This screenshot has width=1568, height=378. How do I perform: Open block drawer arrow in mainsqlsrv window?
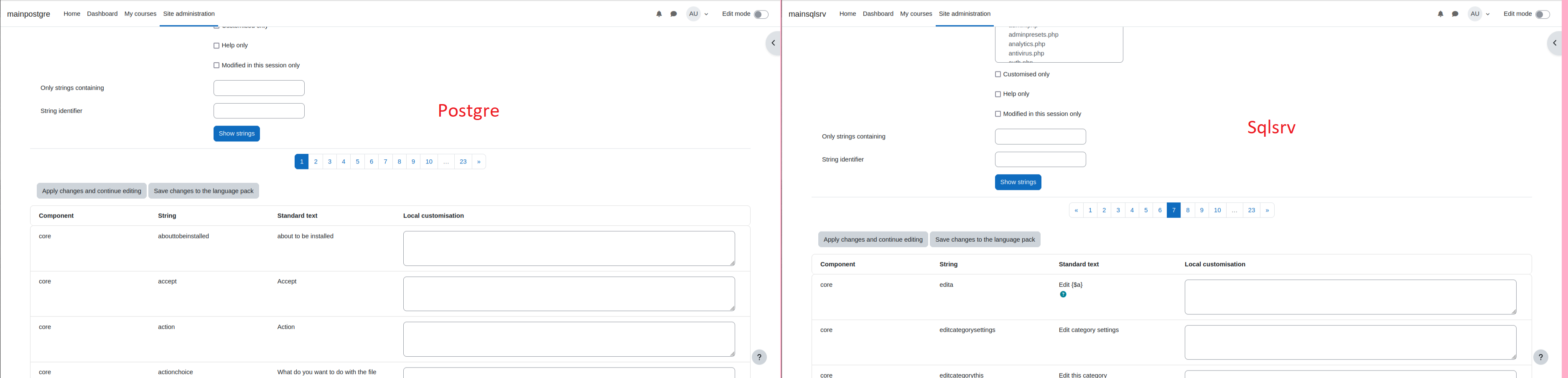(1555, 43)
